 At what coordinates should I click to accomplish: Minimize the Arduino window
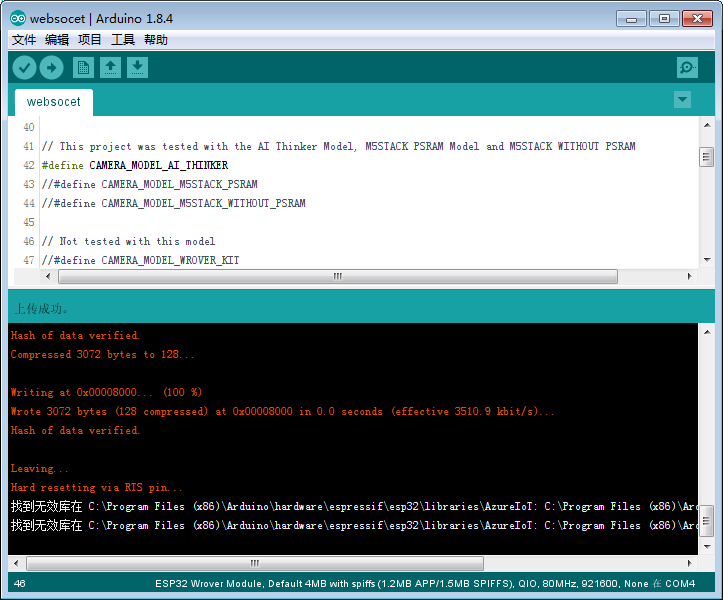pyautogui.click(x=631, y=19)
